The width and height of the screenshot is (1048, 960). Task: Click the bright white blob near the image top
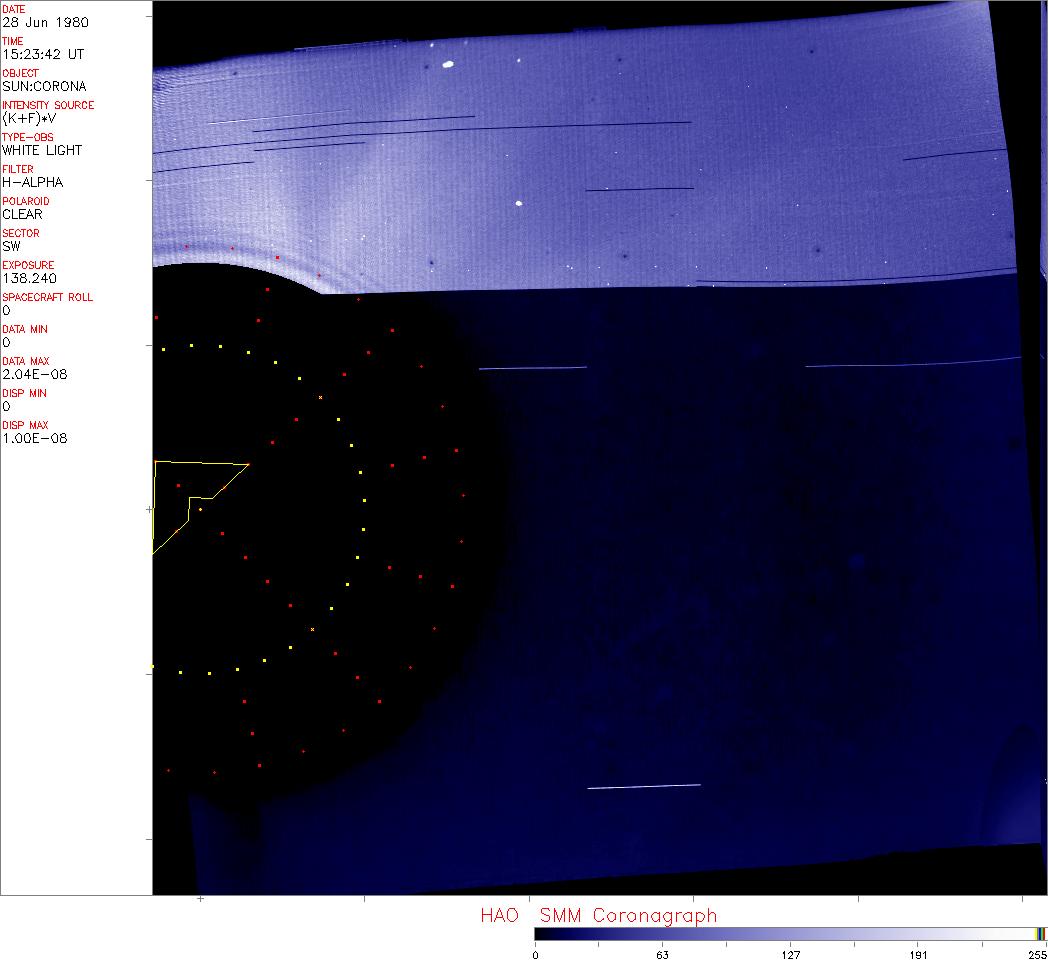(x=448, y=64)
